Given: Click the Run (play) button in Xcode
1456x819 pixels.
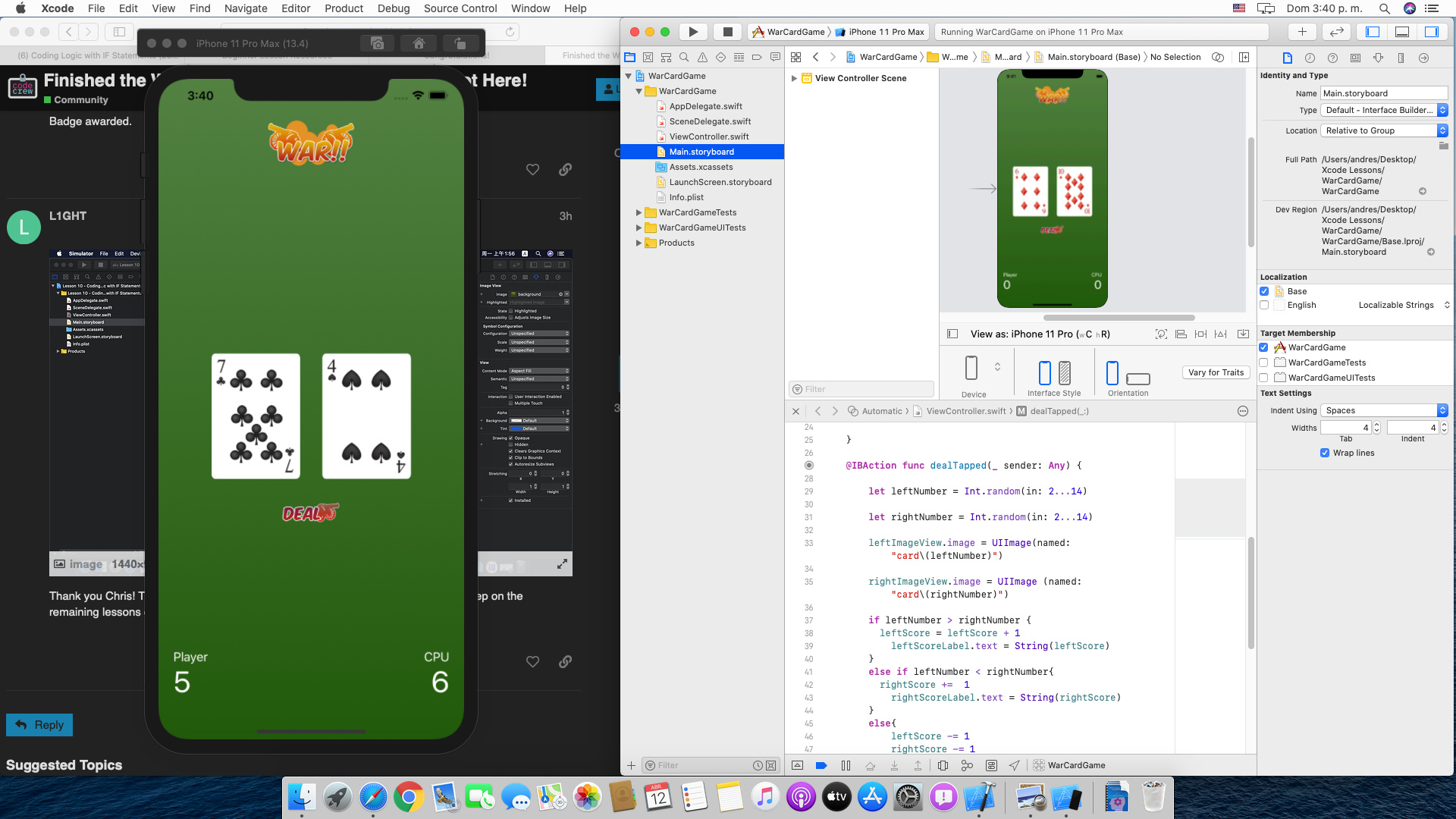Looking at the screenshot, I should tap(692, 32).
